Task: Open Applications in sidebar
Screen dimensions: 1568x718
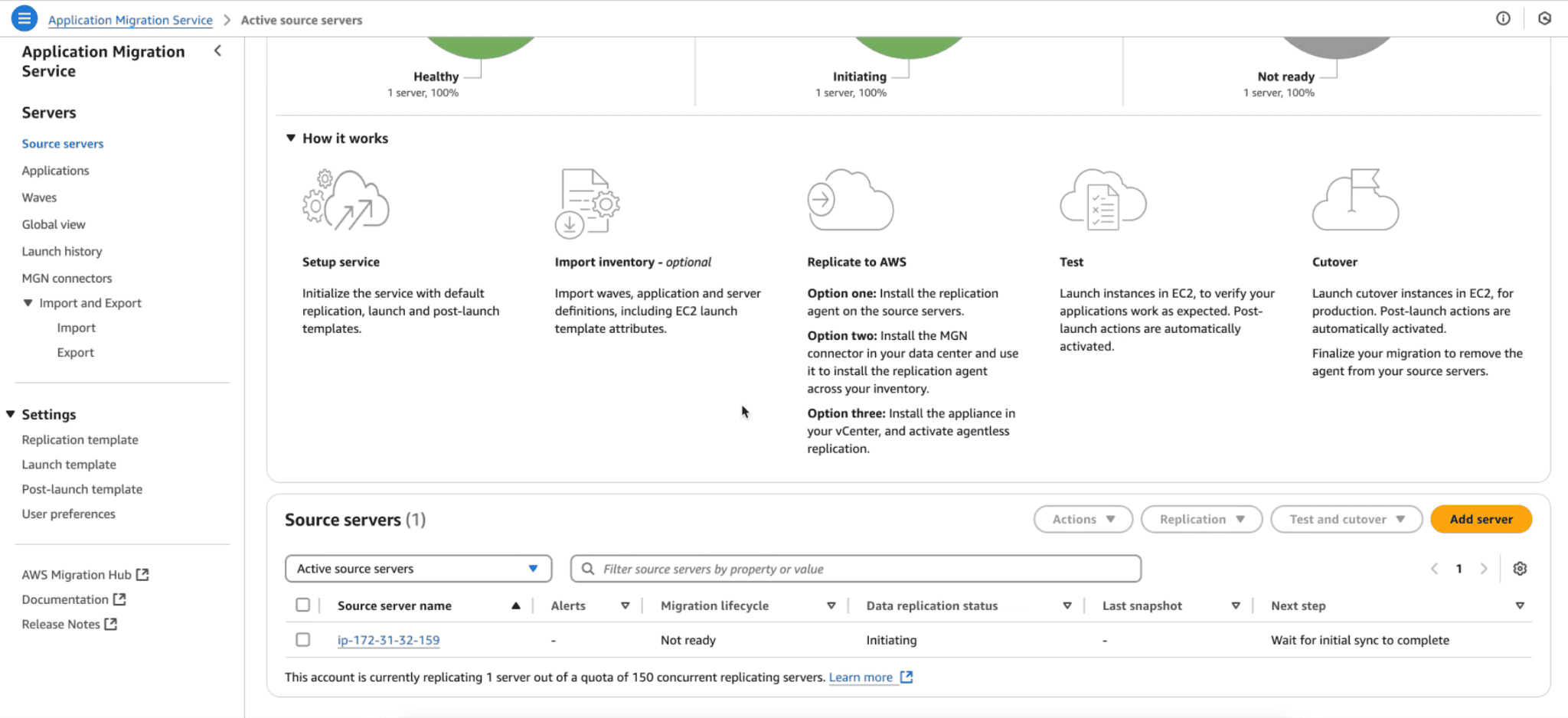Action: pos(55,171)
